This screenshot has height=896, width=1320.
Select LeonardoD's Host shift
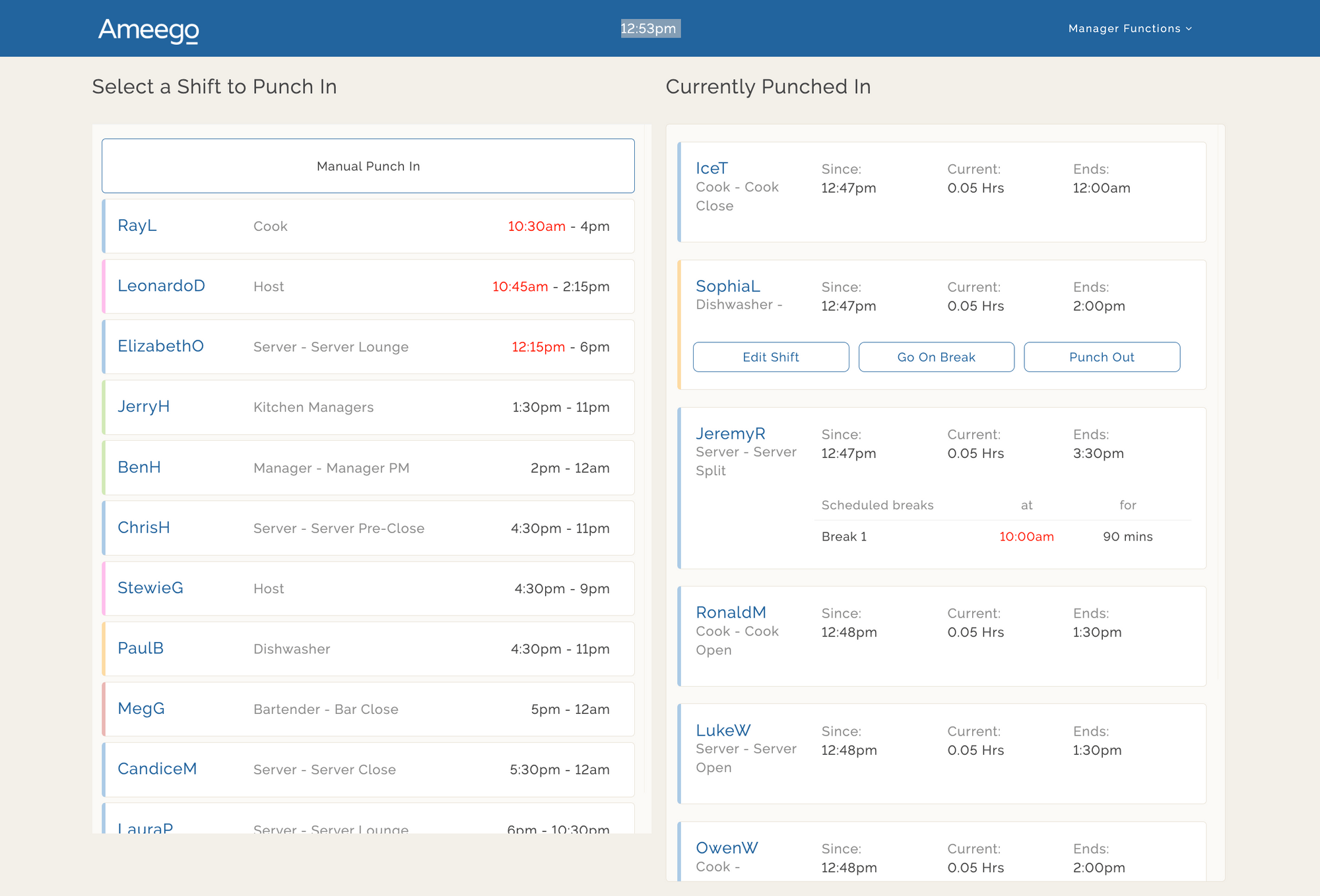click(x=368, y=286)
